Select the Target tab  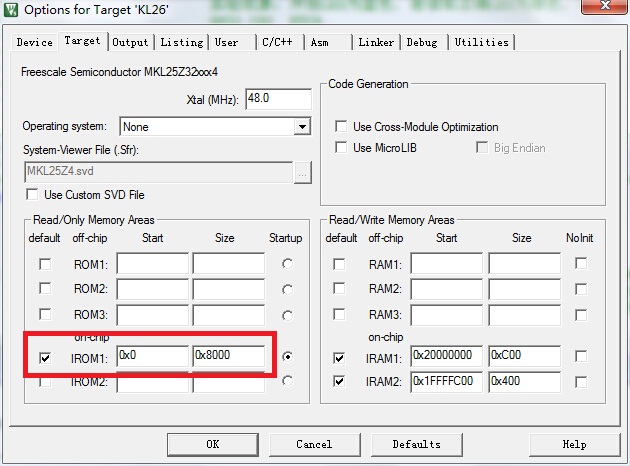[x=83, y=41]
